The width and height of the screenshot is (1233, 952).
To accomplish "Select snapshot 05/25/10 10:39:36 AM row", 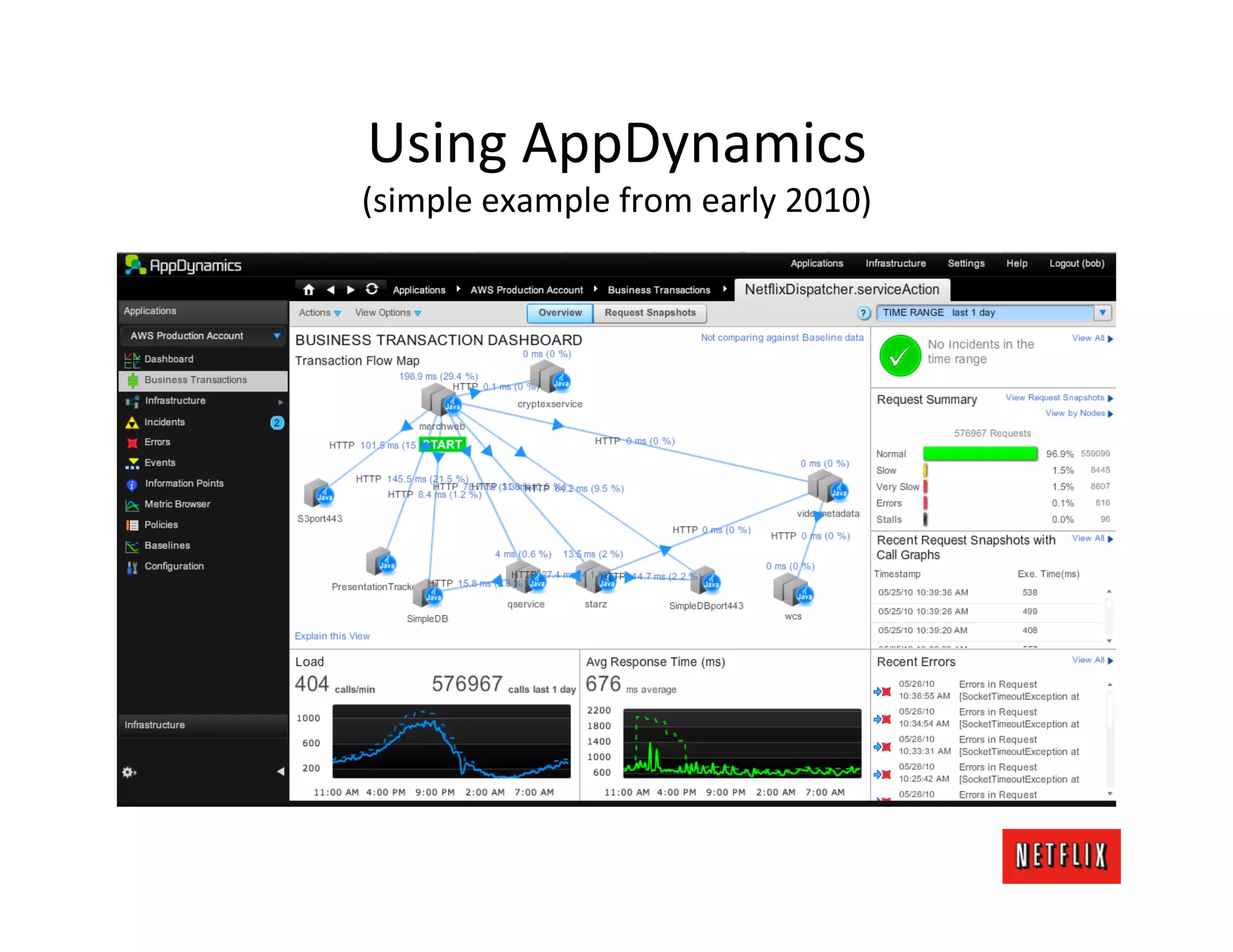I will pos(987,593).
